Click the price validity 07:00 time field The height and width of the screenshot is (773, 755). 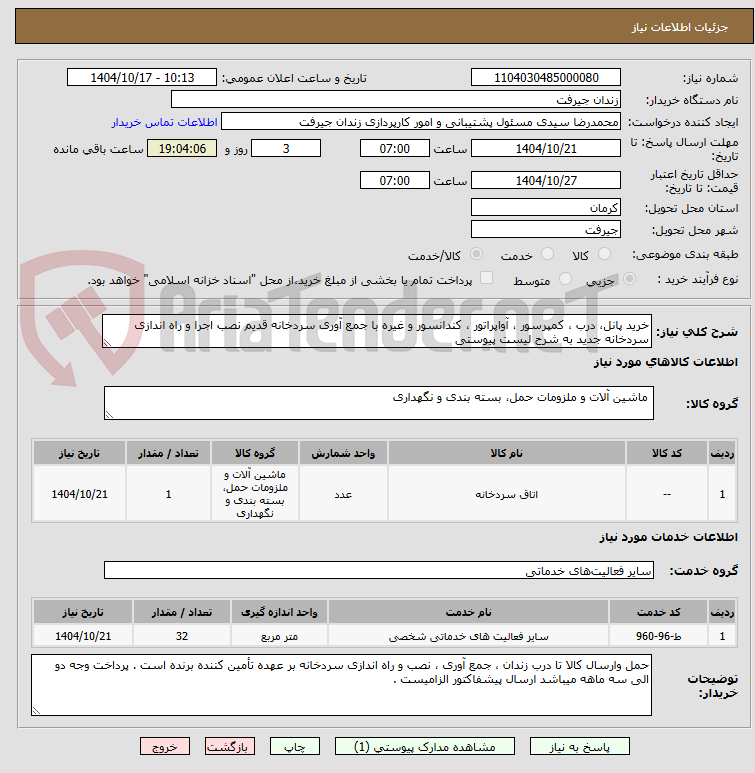(395, 180)
